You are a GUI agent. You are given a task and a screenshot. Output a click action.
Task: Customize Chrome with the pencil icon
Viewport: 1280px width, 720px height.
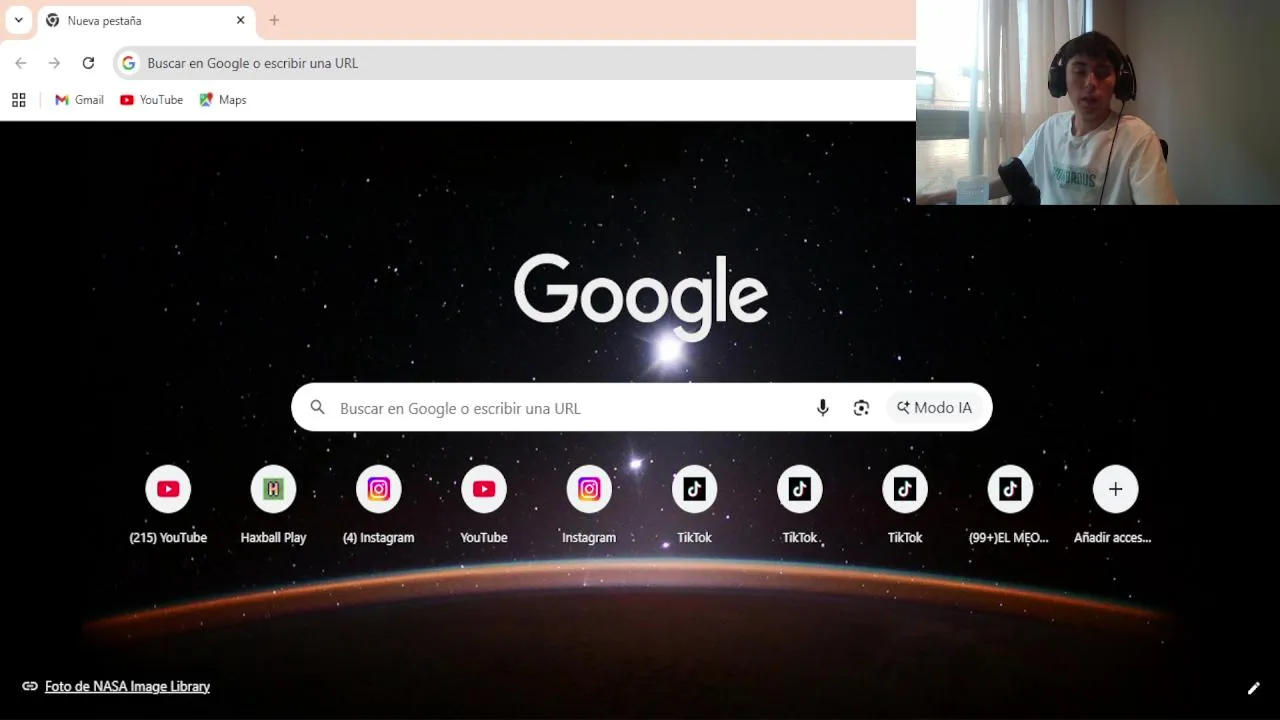point(1253,688)
